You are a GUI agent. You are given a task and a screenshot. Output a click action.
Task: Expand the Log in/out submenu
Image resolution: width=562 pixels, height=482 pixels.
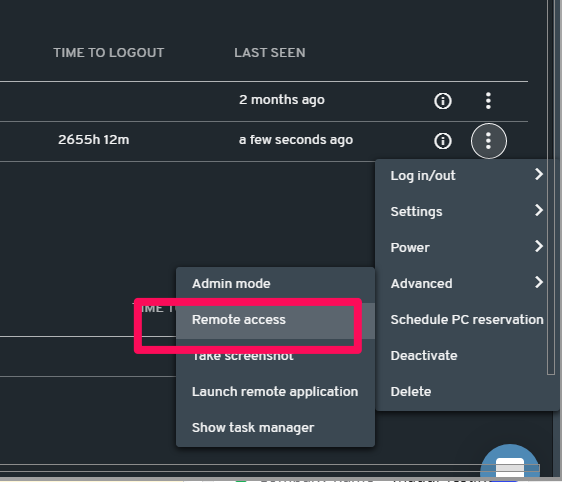tap(467, 176)
